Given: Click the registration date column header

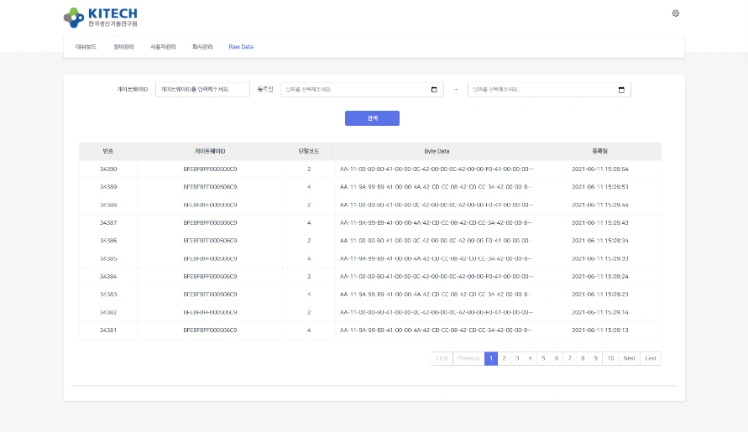Looking at the screenshot, I should pyautogui.click(x=600, y=151).
